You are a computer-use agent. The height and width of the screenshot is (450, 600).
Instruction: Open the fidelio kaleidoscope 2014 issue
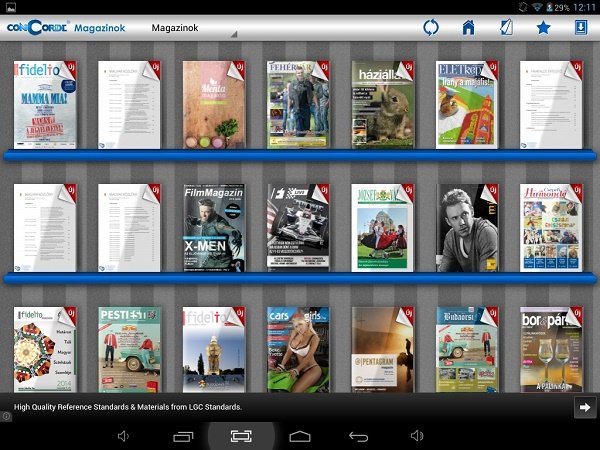pos(45,349)
